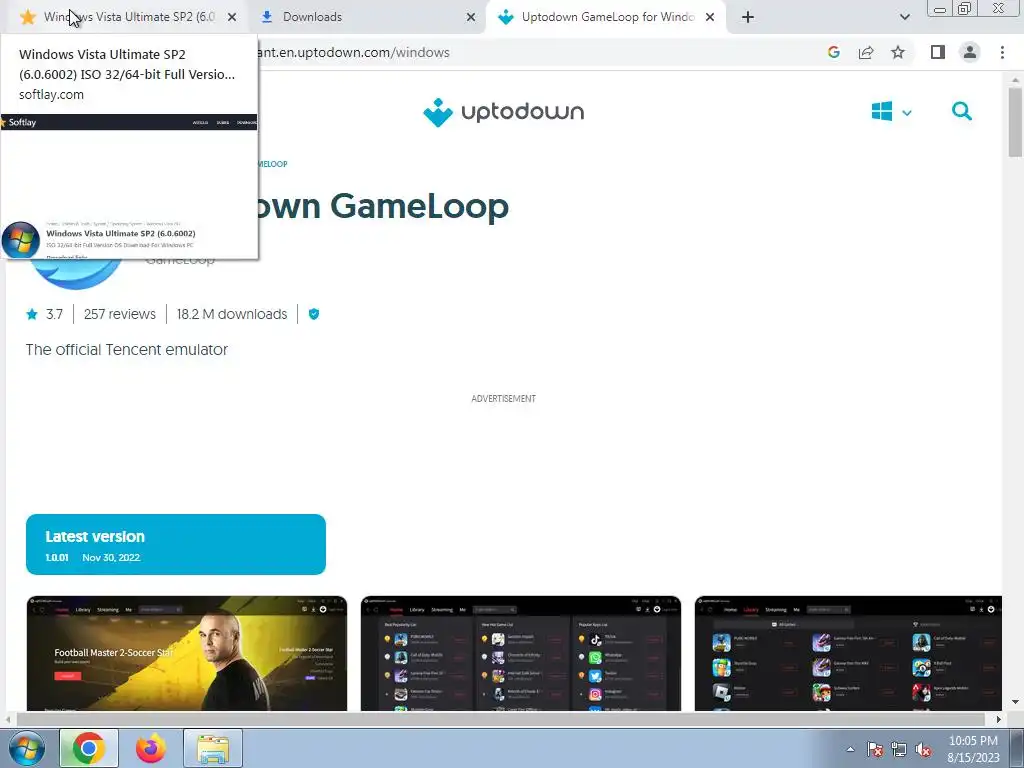Click the horizontal scrollbar track
Image resolution: width=1024 pixels, height=768 pixels.
tap(502, 719)
